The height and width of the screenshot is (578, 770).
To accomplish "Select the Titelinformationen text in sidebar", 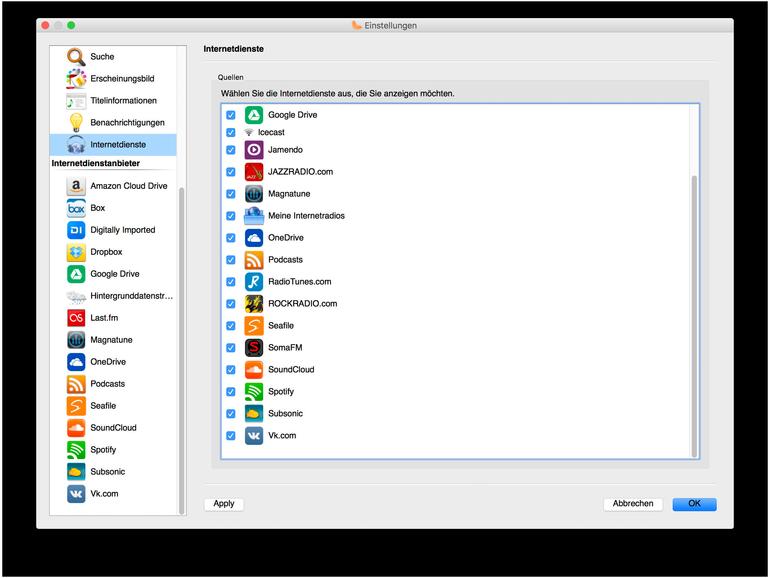I will 124,101.
